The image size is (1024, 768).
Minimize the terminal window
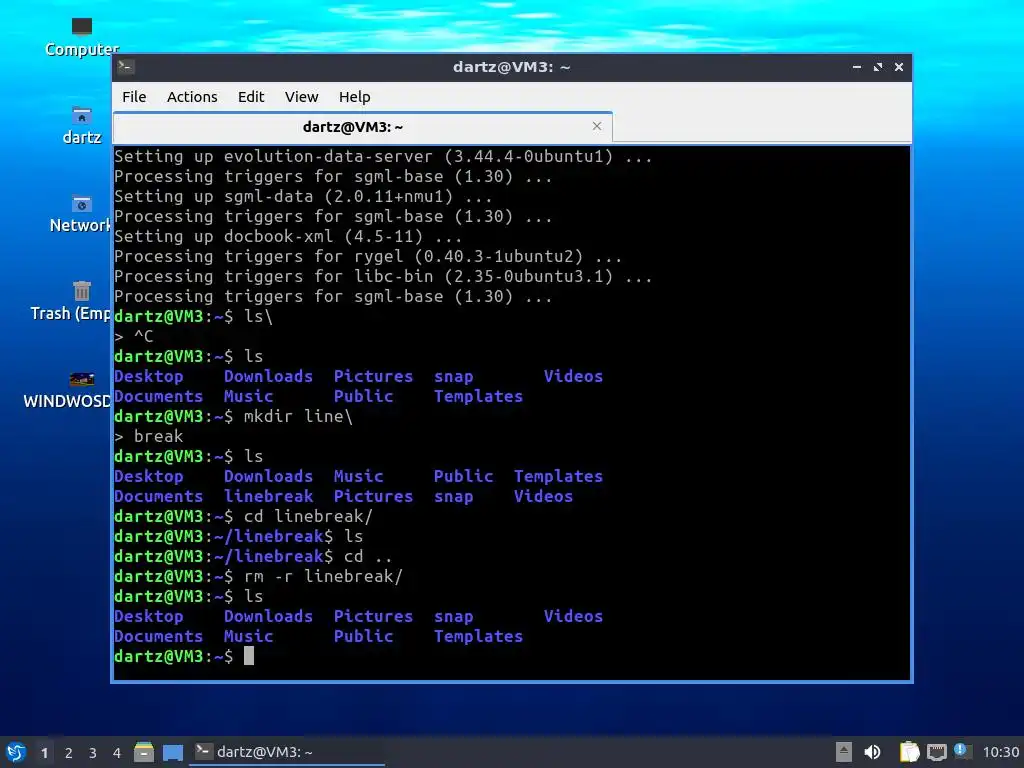click(857, 67)
